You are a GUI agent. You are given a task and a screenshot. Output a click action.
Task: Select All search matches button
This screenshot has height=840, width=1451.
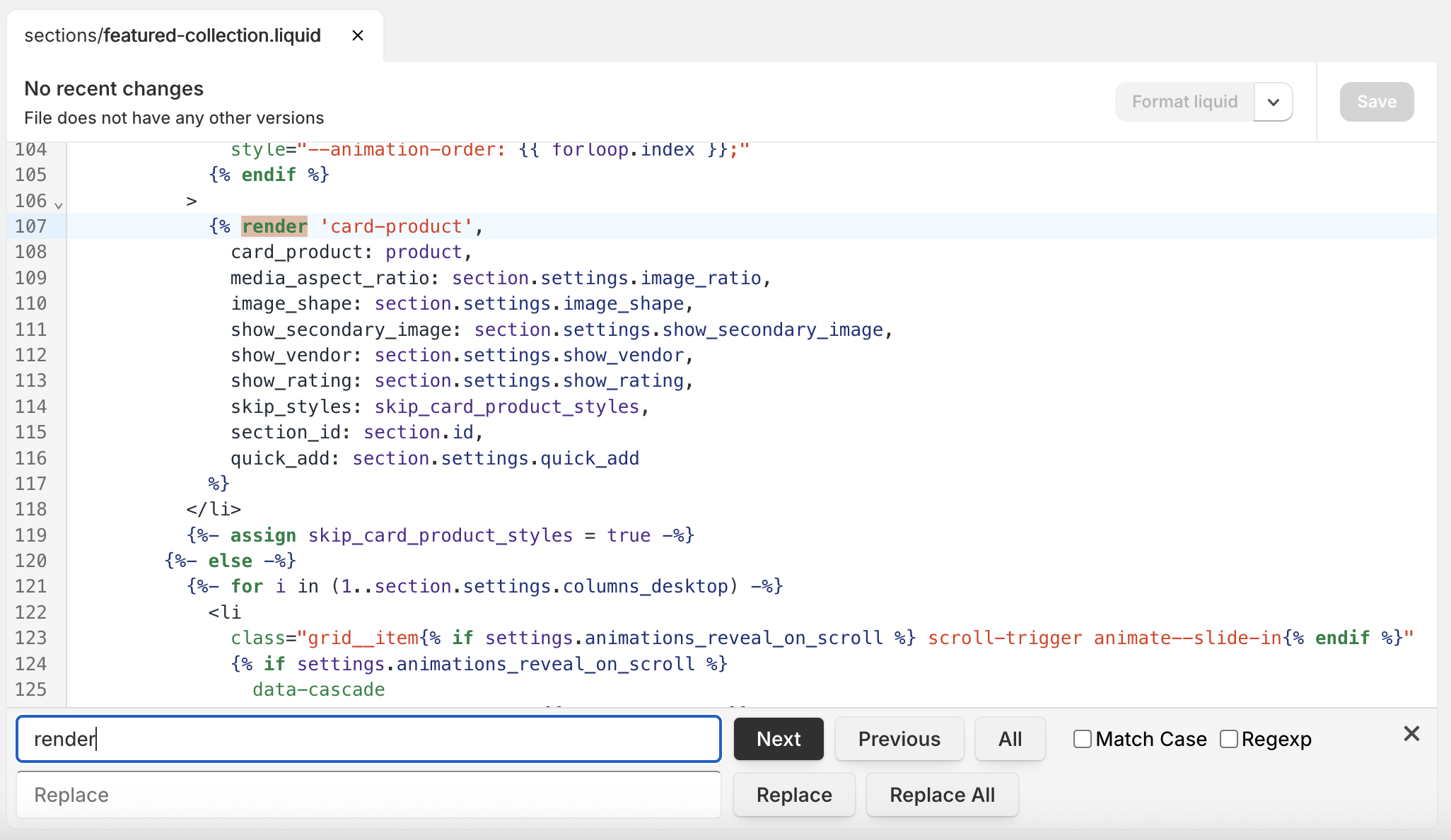click(1010, 739)
